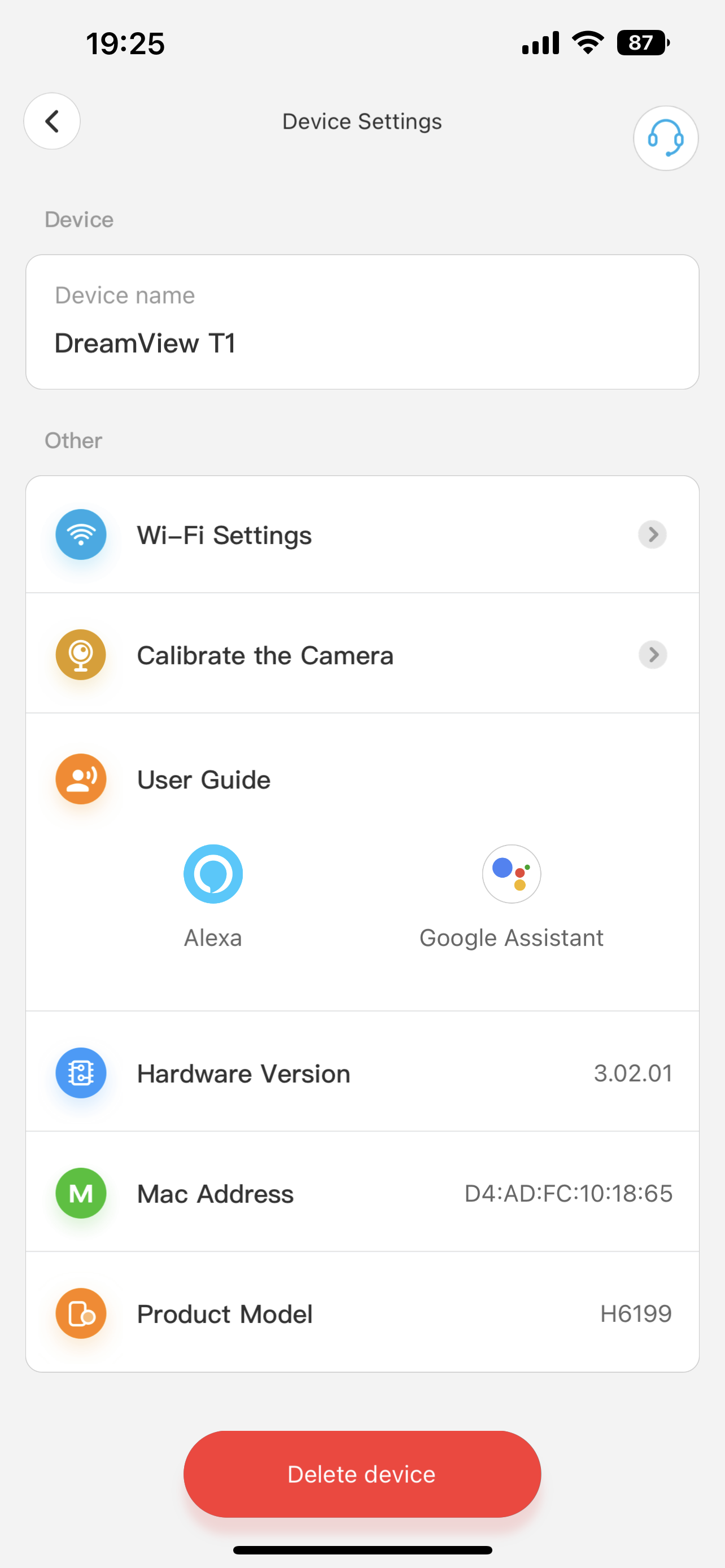
Task: Expand Wi-Fi Settings chevron arrow
Action: pyautogui.click(x=653, y=535)
